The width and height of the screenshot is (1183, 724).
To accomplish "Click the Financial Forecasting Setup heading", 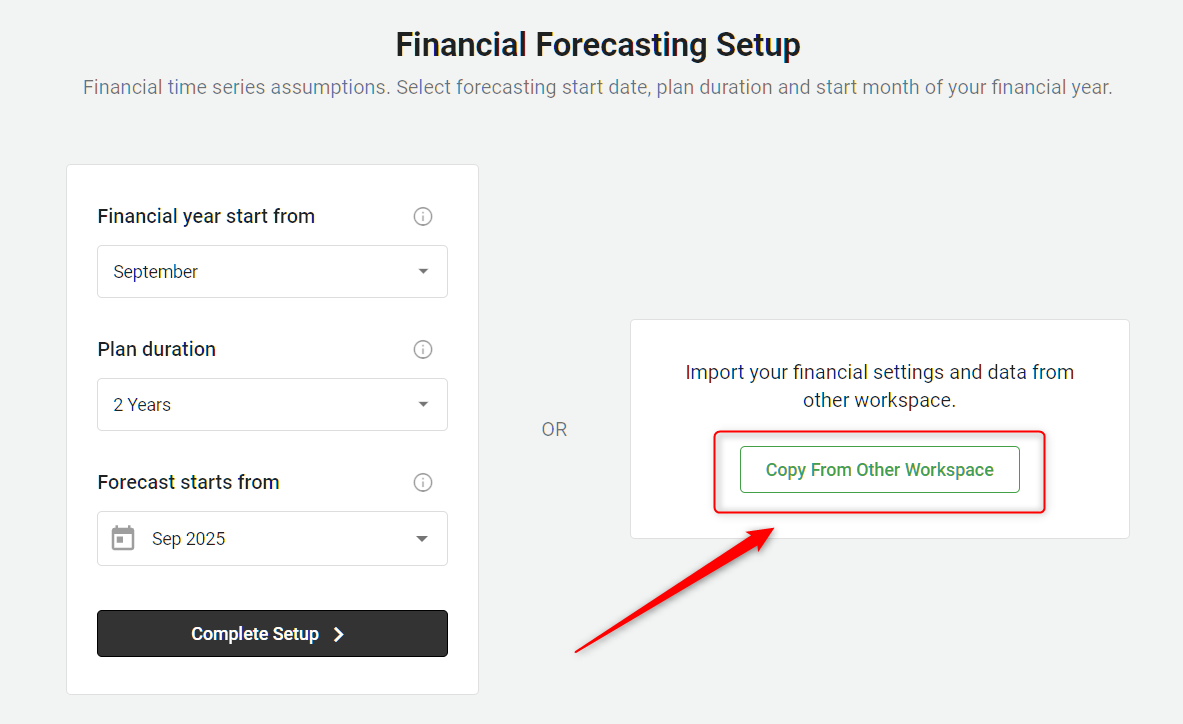I will coord(598,45).
